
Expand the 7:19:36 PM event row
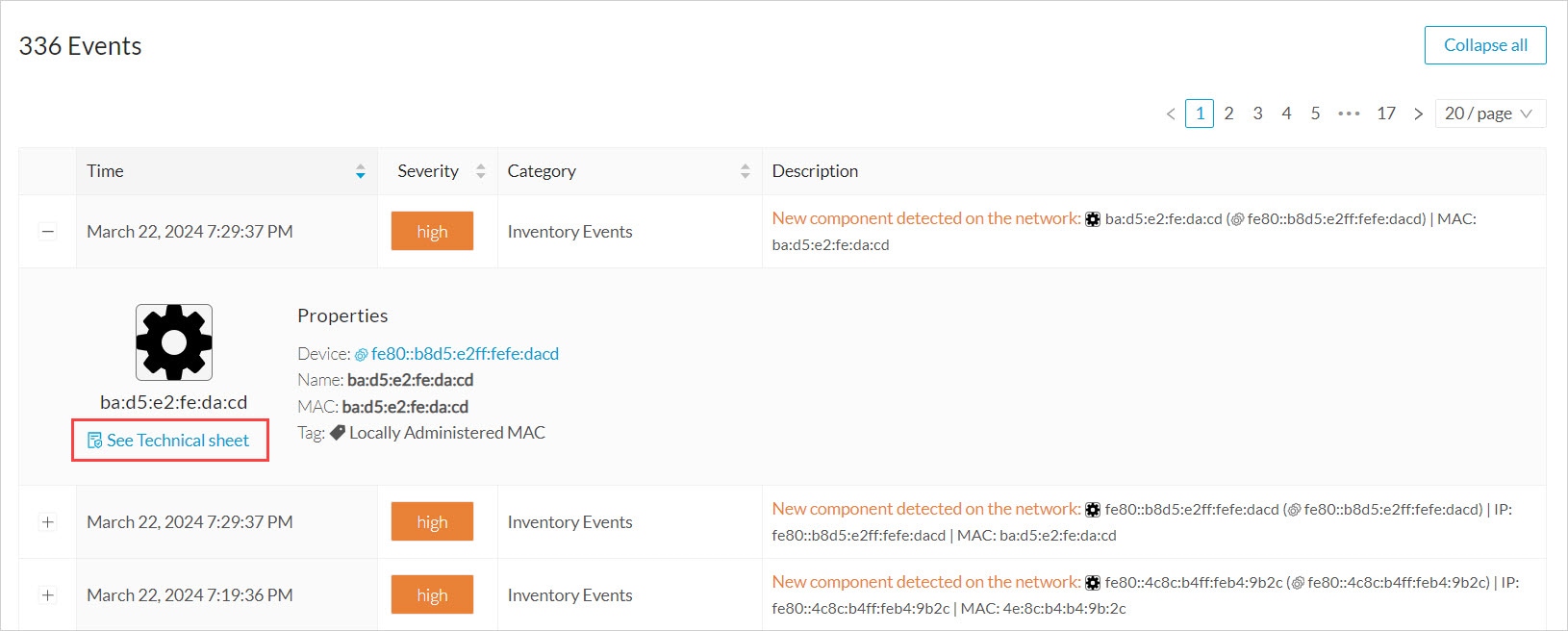(48, 595)
